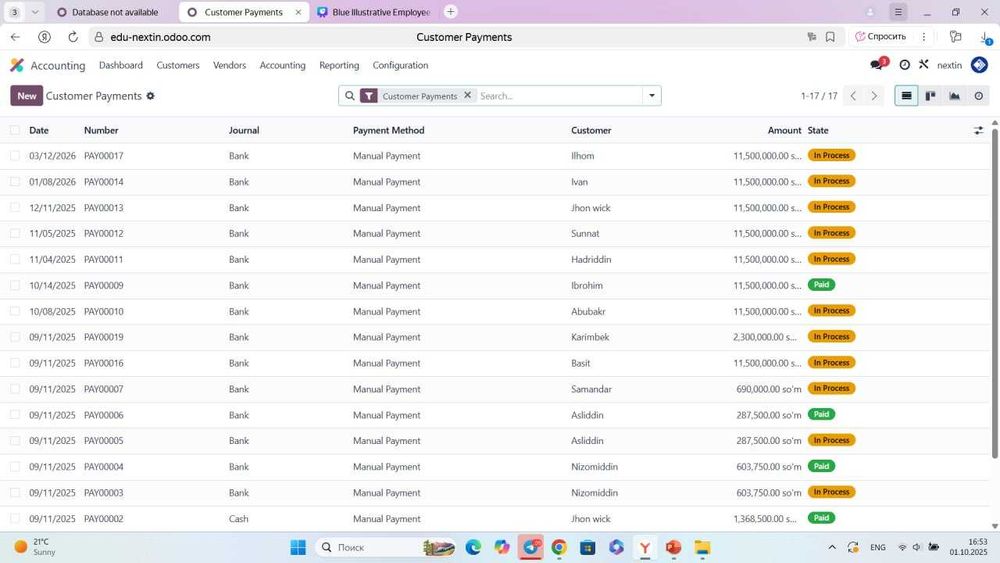The width and height of the screenshot is (1000, 563).
Task: Tick checkbox for PAY00004 row
Action: (15, 467)
